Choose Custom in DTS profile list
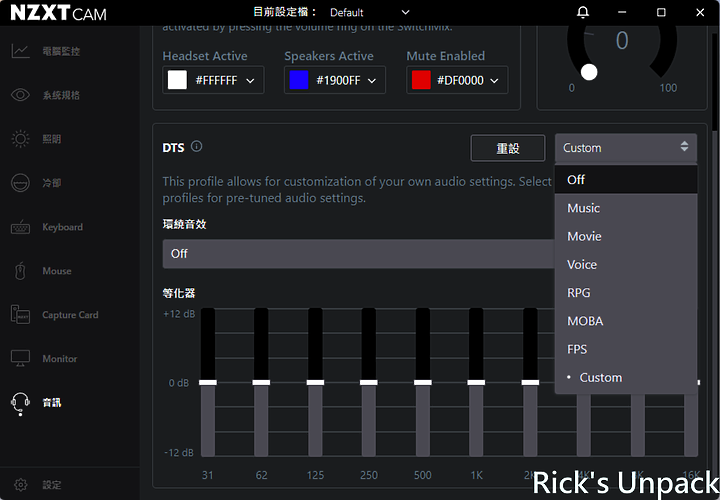 click(x=626, y=377)
